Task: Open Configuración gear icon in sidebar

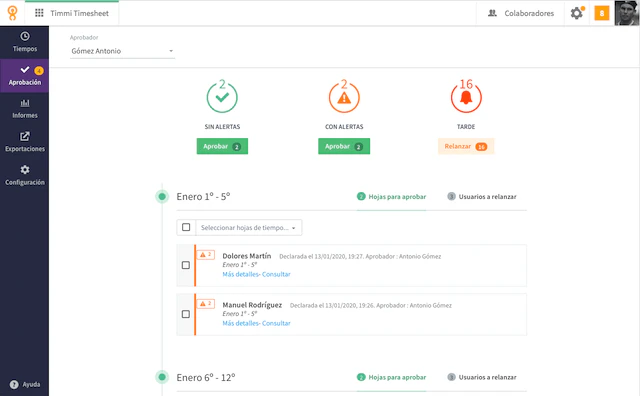Action: click(25, 170)
